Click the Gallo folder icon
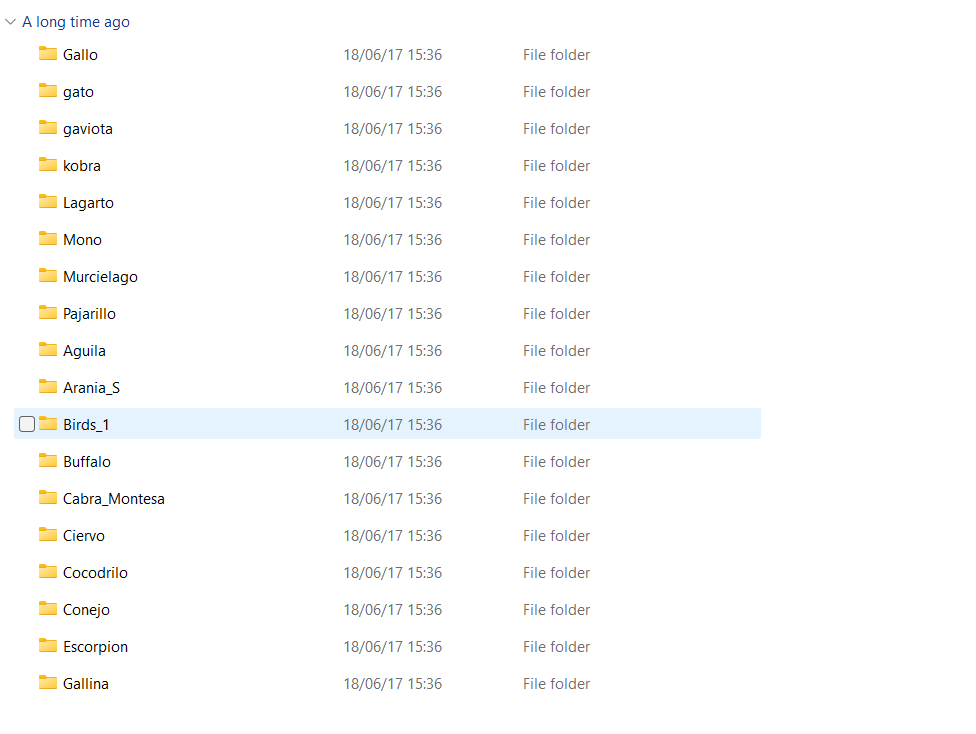Viewport: 976px width, 734px height. tap(48, 54)
